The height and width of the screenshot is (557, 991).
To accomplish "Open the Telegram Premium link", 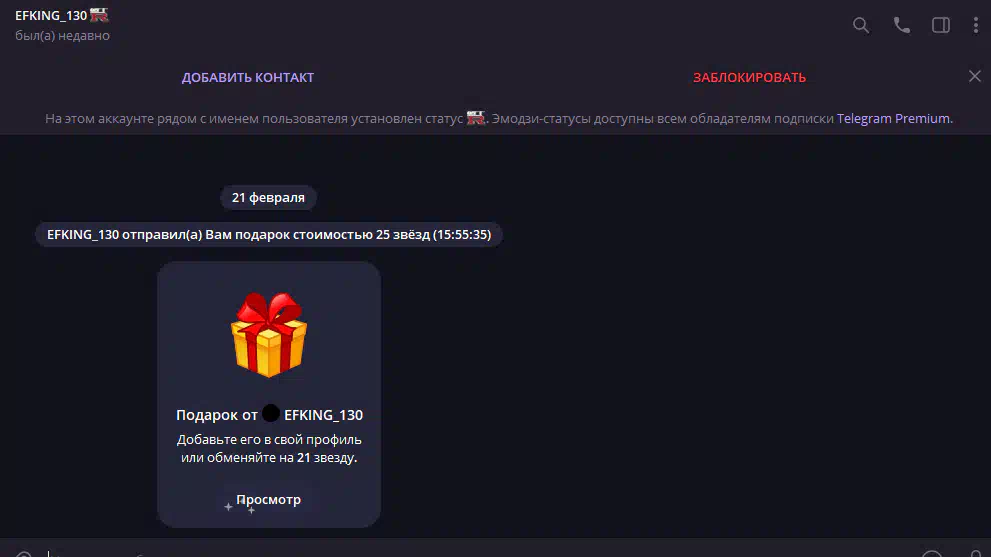I will tap(893, 118).
